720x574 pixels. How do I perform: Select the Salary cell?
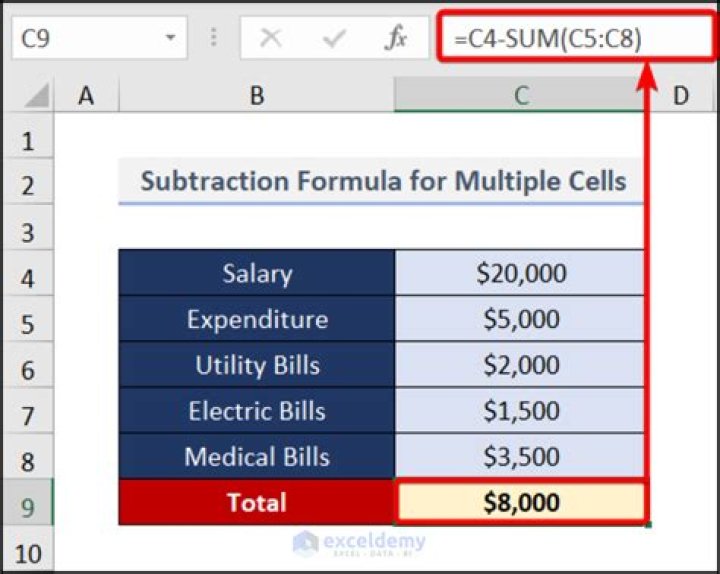pos(257,273)
